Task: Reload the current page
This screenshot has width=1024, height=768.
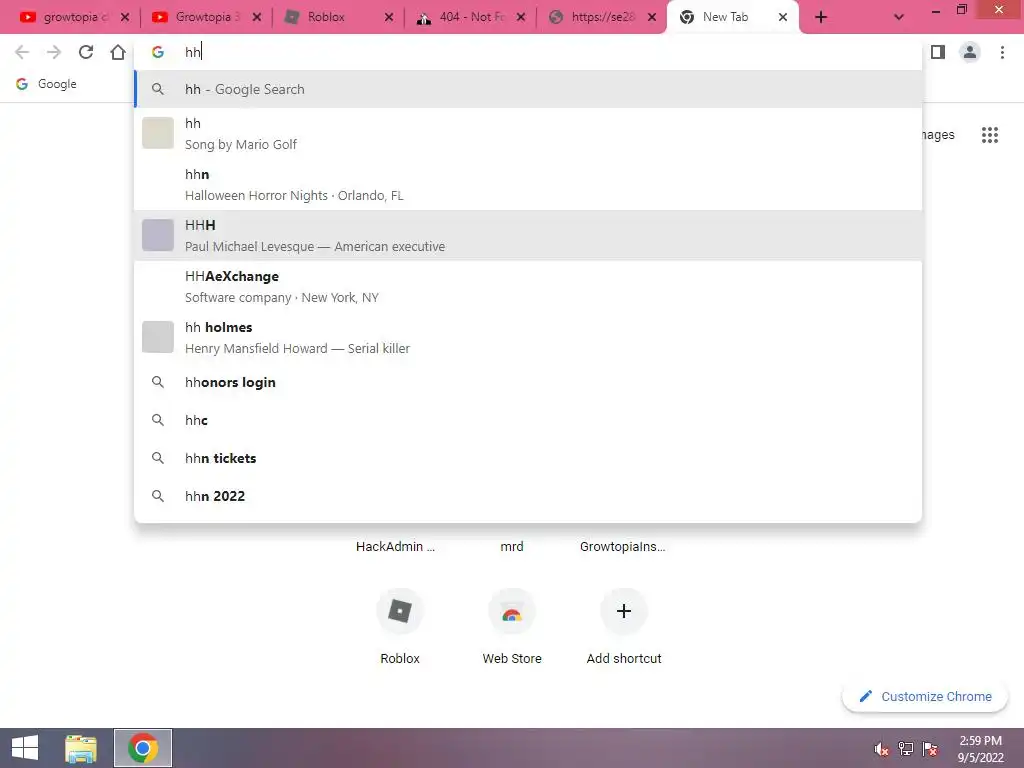Action: pyautogui.click(x=86, y=52)
